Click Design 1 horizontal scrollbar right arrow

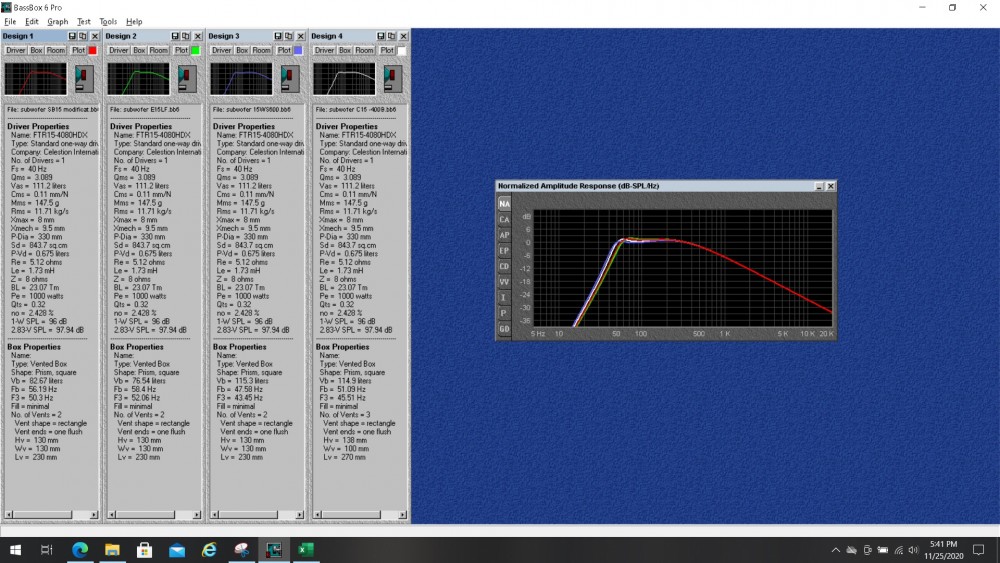coord(94,515)
